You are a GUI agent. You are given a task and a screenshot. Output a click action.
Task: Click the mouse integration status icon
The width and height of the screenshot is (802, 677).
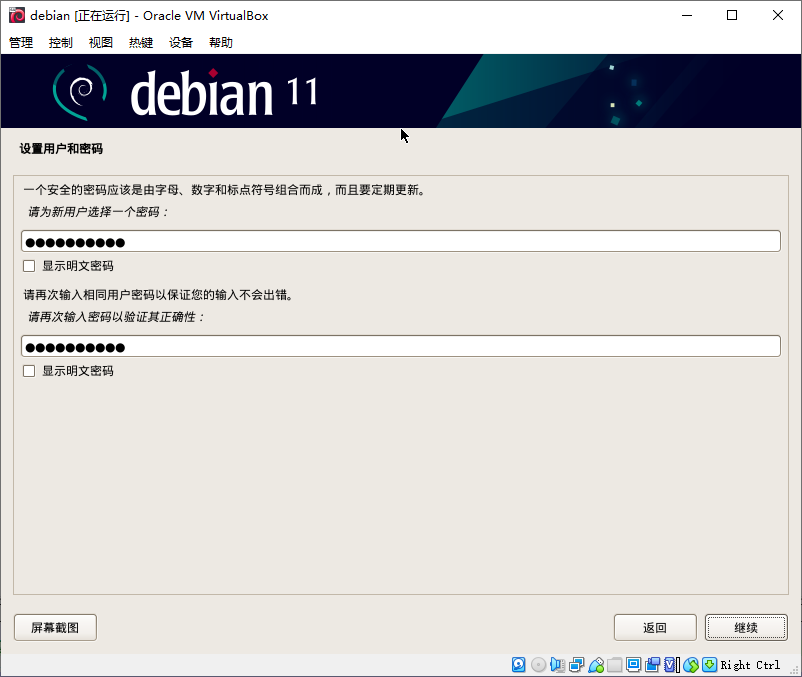(x=690, y=664)
